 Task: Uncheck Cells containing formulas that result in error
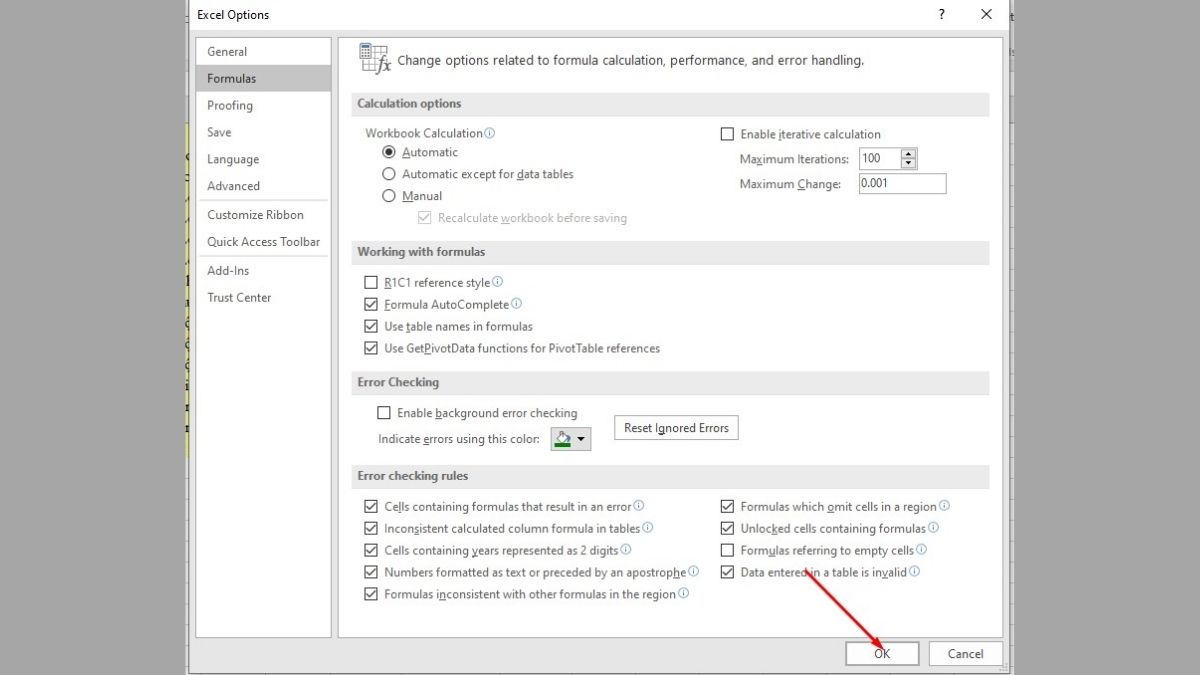371,507
